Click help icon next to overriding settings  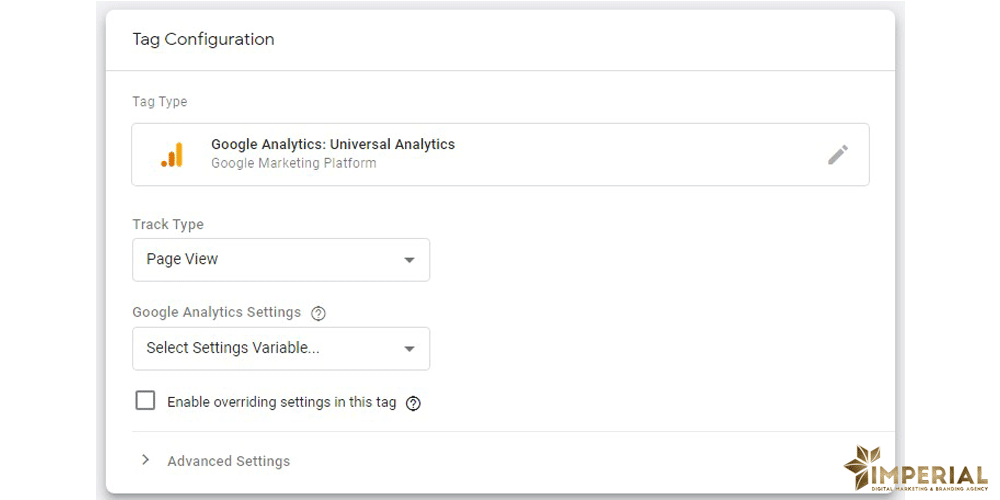coord(413,403)
